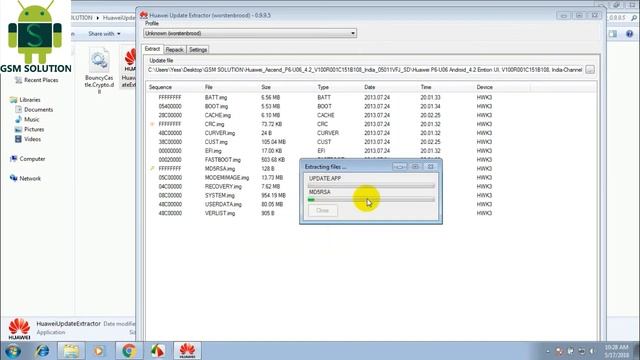Open the Profile dropdown showing Unknown (worstenbrood)
Image resolution: width=640 pixels, height=360 pixels.
tap(250, 33)
